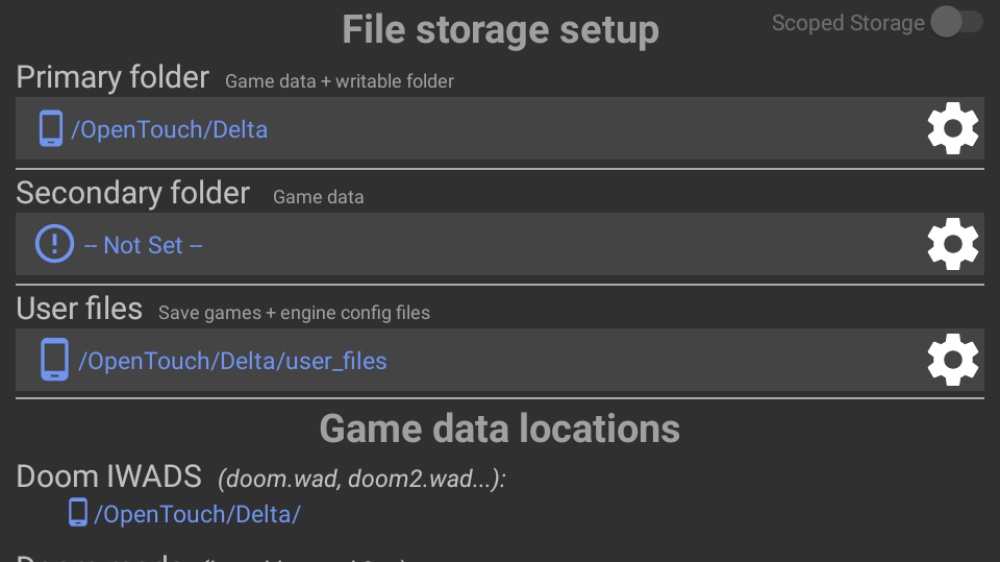The image size is (1000, 562).
Task: Click the Secondary folder heading
Action: coord(133,193)
